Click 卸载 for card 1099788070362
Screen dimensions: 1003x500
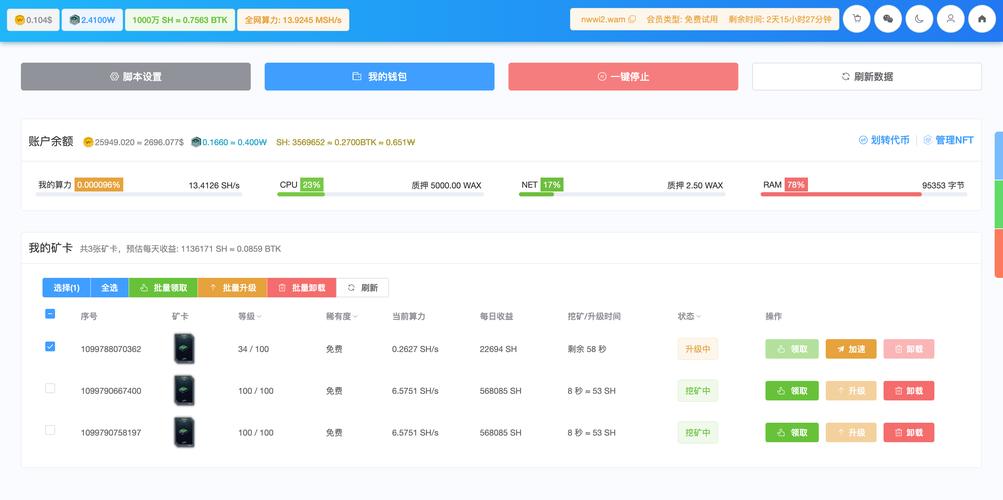pos(909,349)
